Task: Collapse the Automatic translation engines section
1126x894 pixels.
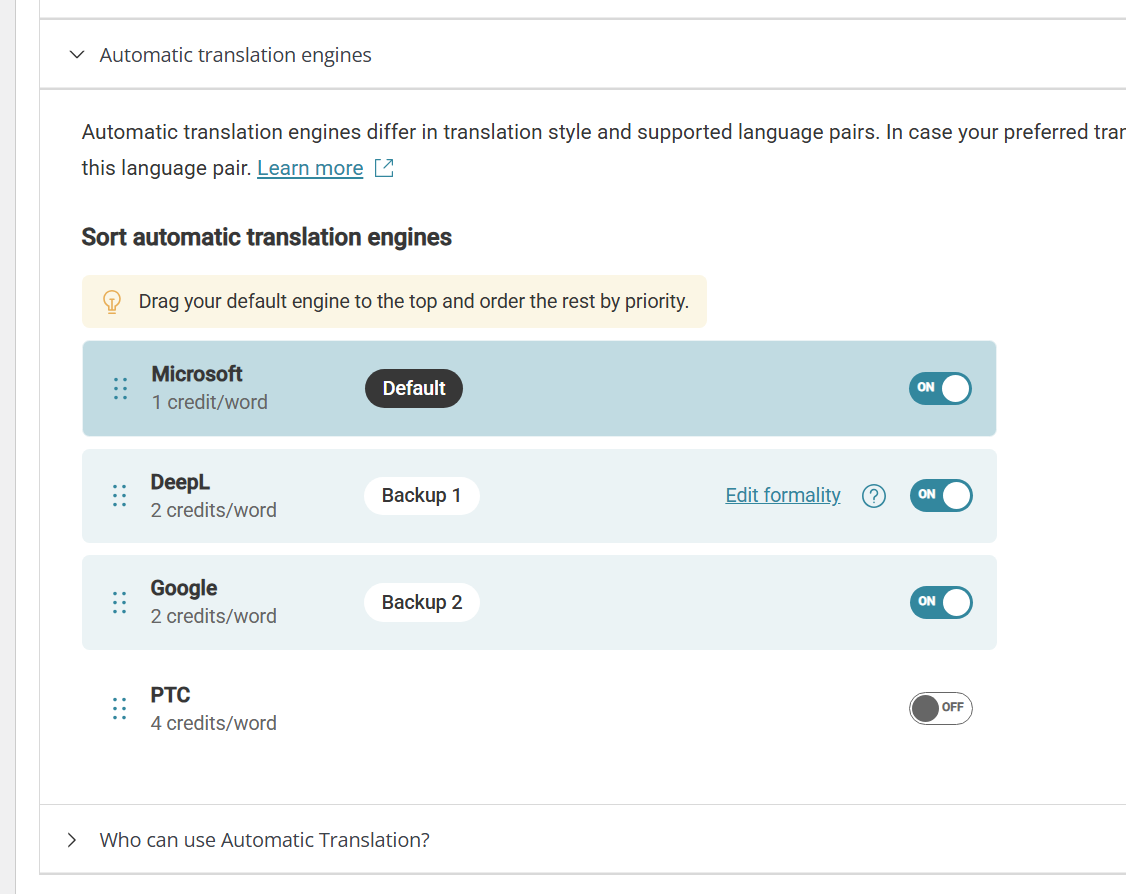Action: [77, 55]
